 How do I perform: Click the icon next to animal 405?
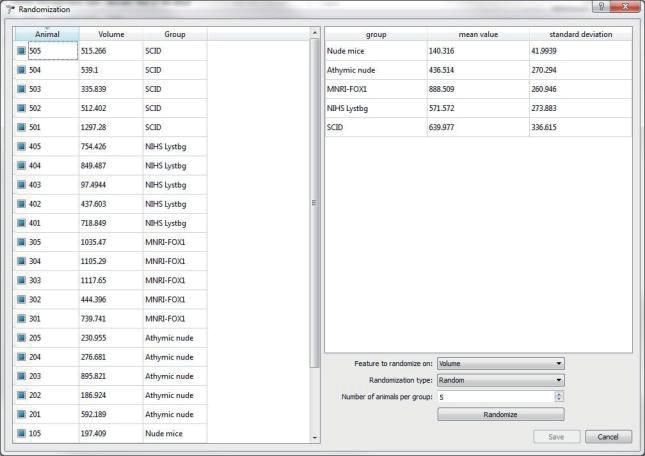pyautogui.click(x=21, y=146)
